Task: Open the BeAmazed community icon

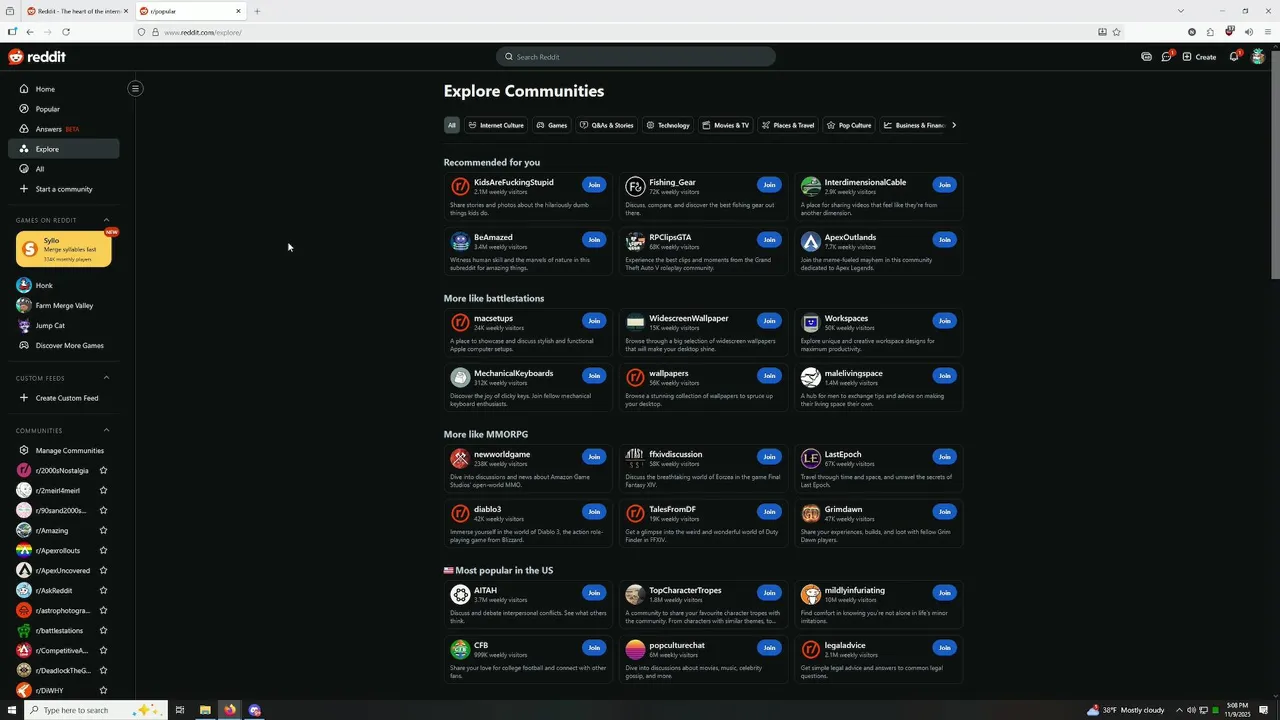Action: (460, 241)
